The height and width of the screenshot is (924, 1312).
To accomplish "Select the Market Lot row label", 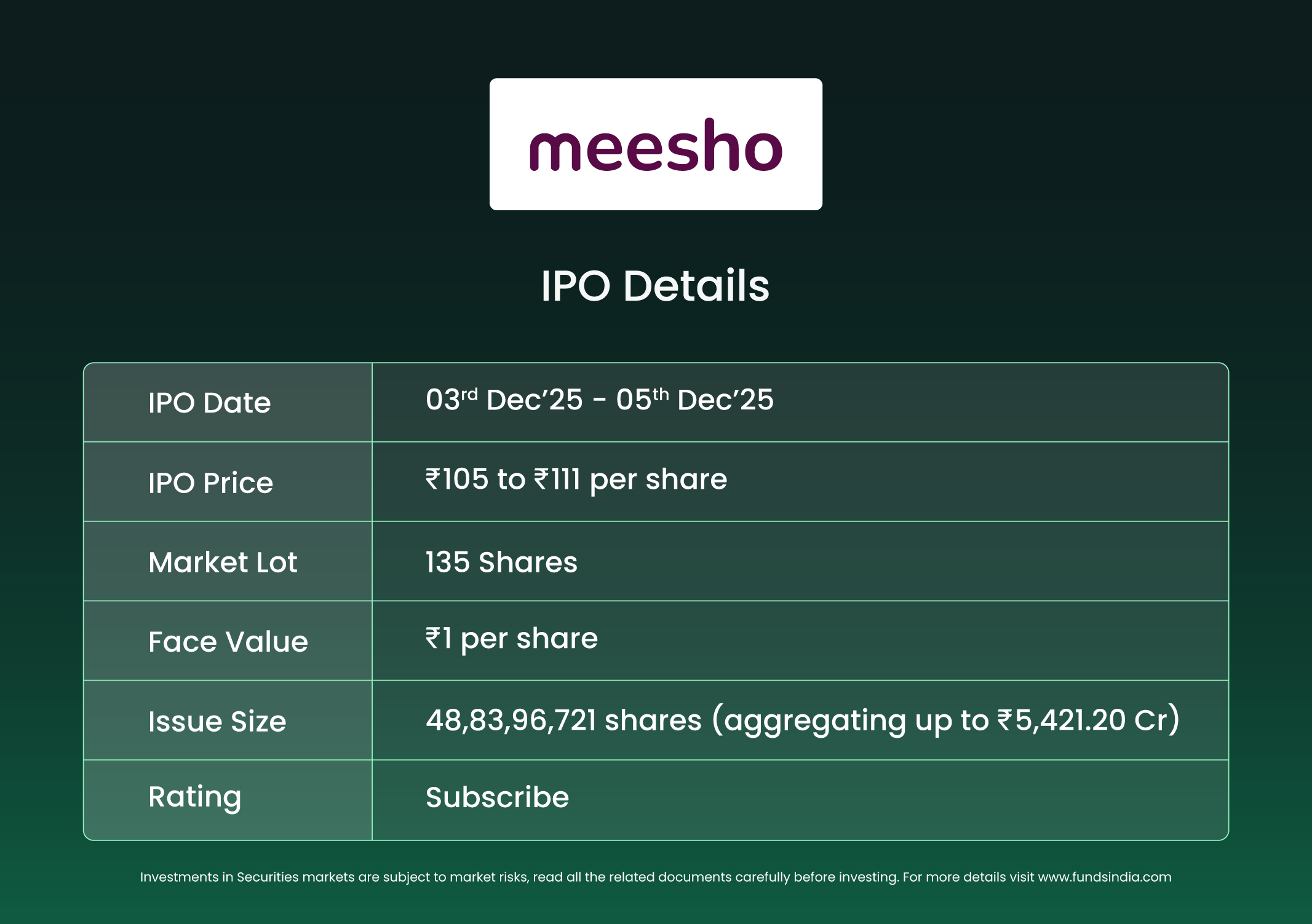I will (x=223, y=563).
